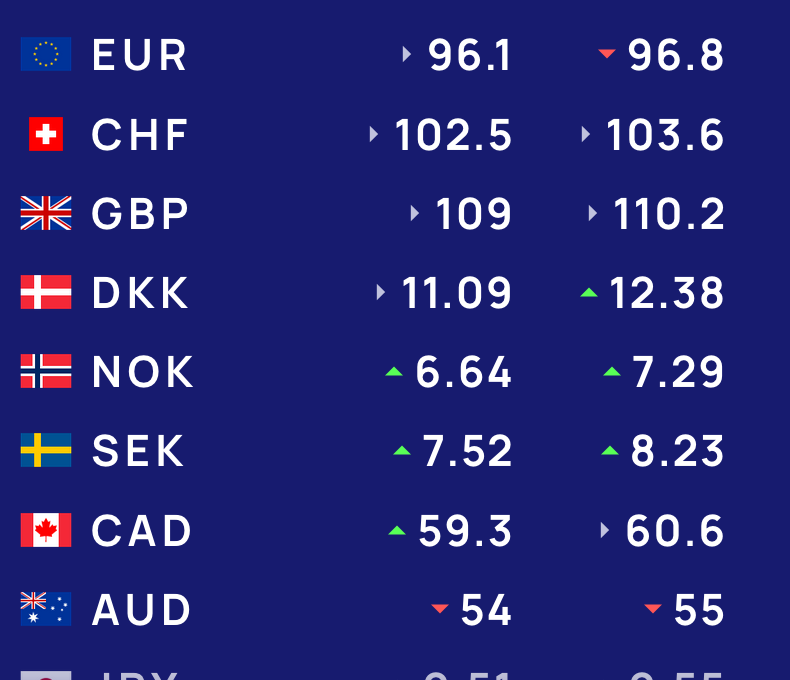Click the NOK rate value 7.29
Viewport: 790px width, 680px height.
coord(678,372)
